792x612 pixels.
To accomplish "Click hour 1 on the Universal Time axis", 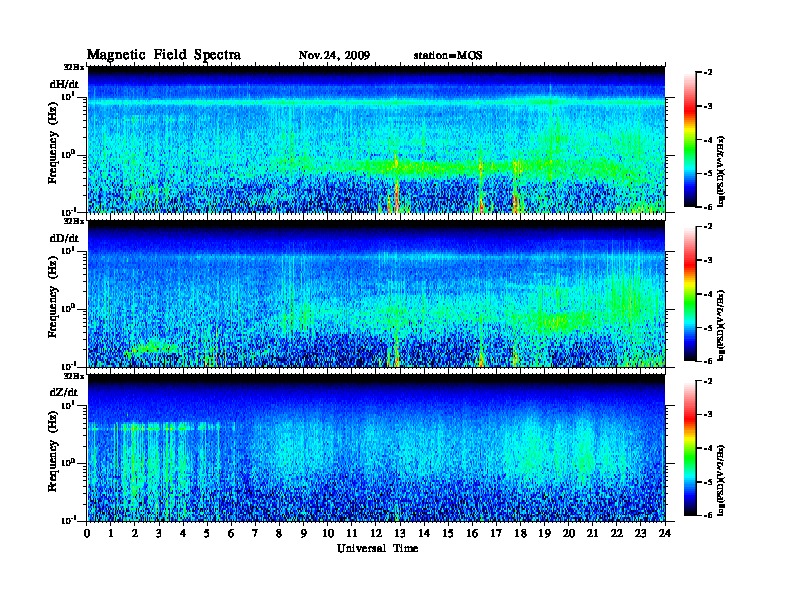I will click(111, 533).
